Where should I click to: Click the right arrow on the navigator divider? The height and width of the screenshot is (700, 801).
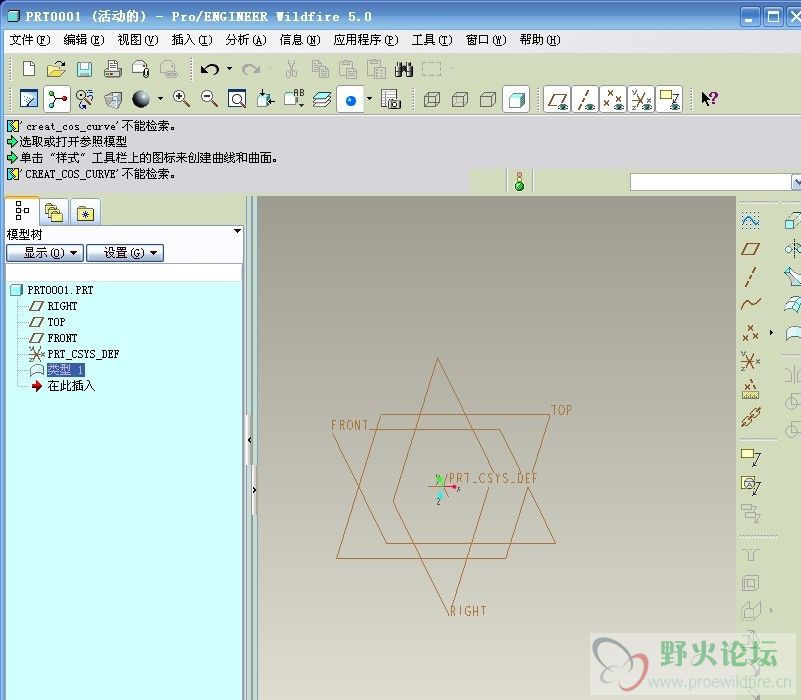(x=254, y=489)
